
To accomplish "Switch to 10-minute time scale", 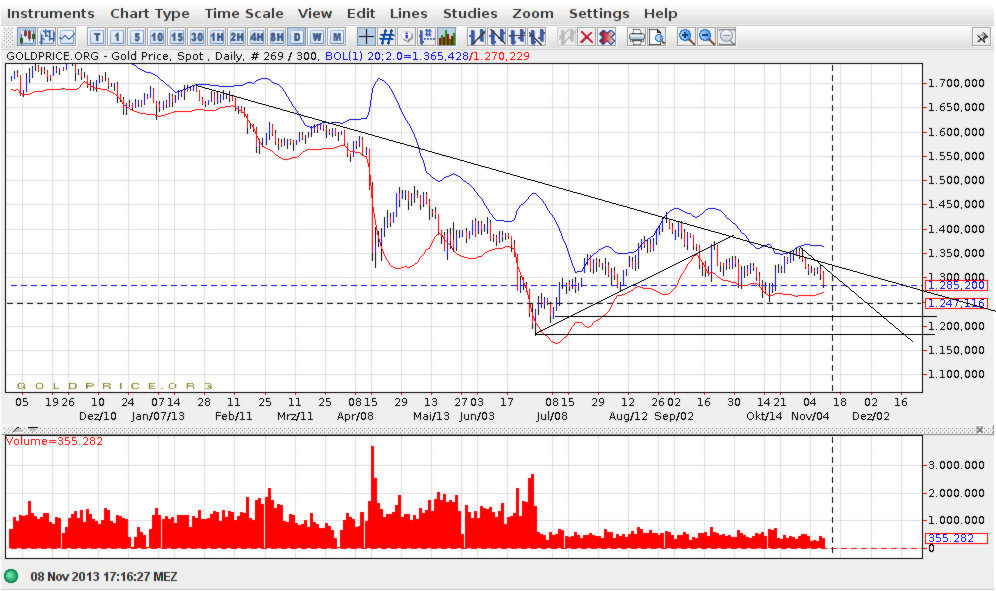I will 157,37.
